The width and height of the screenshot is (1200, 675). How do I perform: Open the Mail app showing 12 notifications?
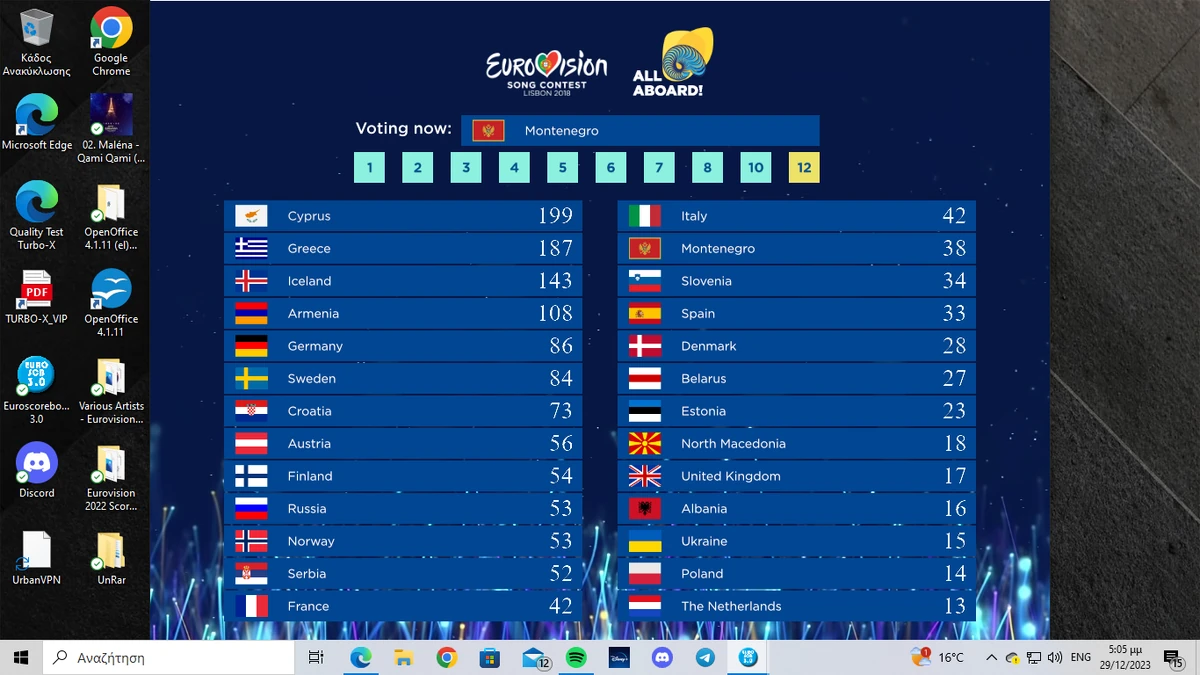[x=533, y=657]
